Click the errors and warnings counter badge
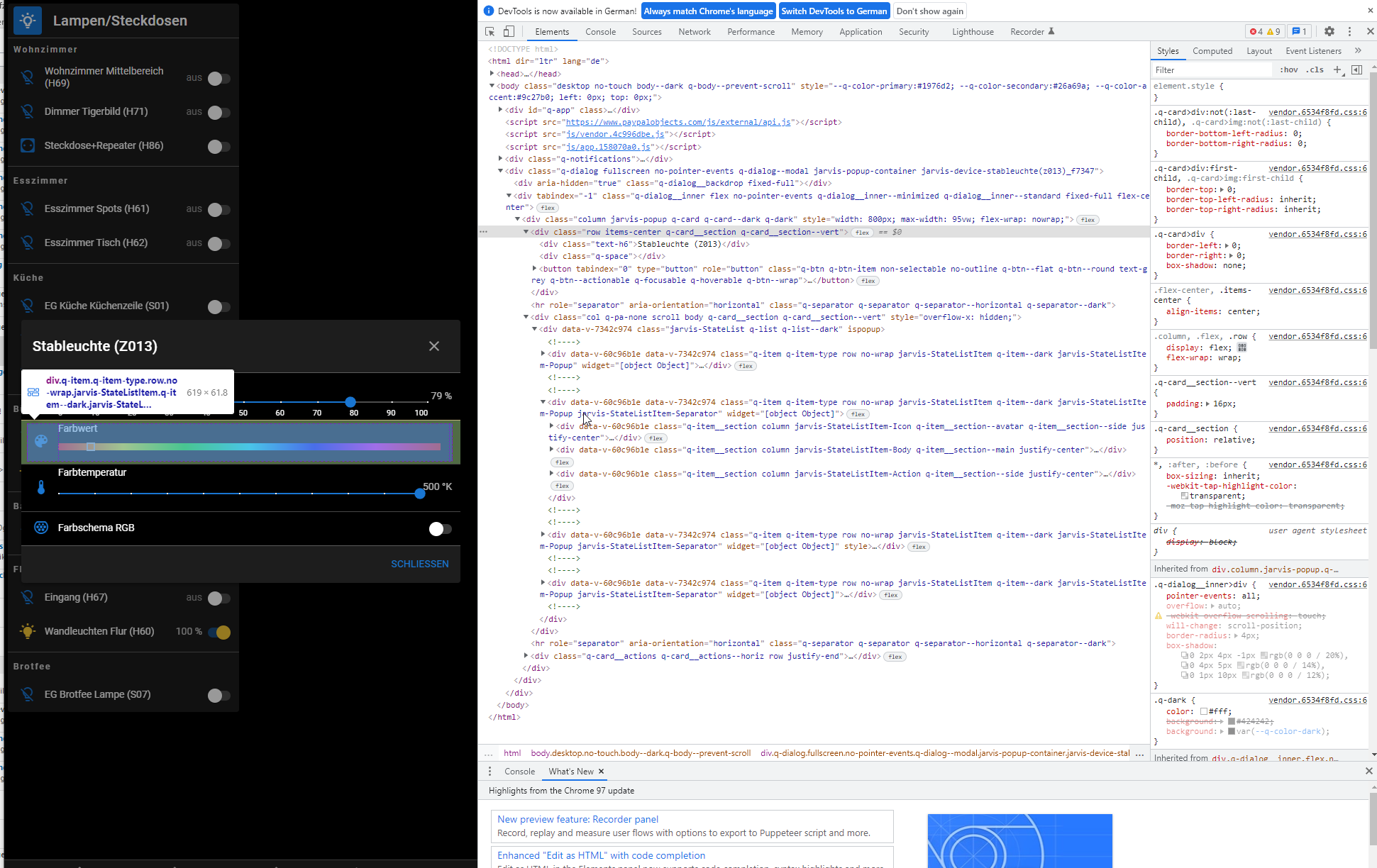 1265,32
